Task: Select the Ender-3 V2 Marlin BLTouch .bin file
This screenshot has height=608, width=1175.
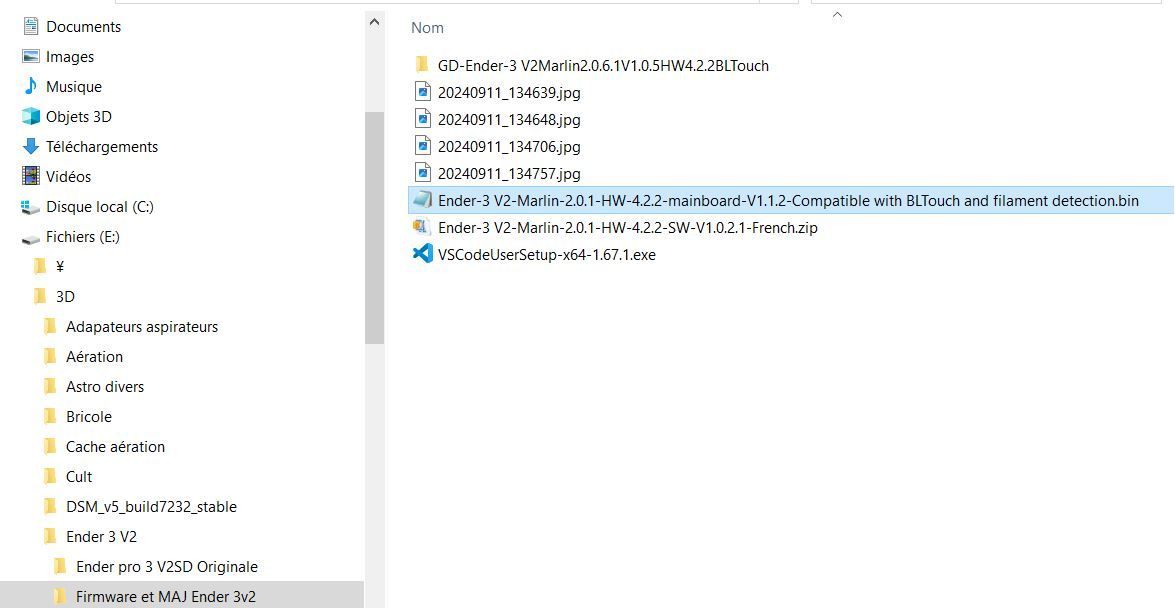Action: click(x=788, y=200)
